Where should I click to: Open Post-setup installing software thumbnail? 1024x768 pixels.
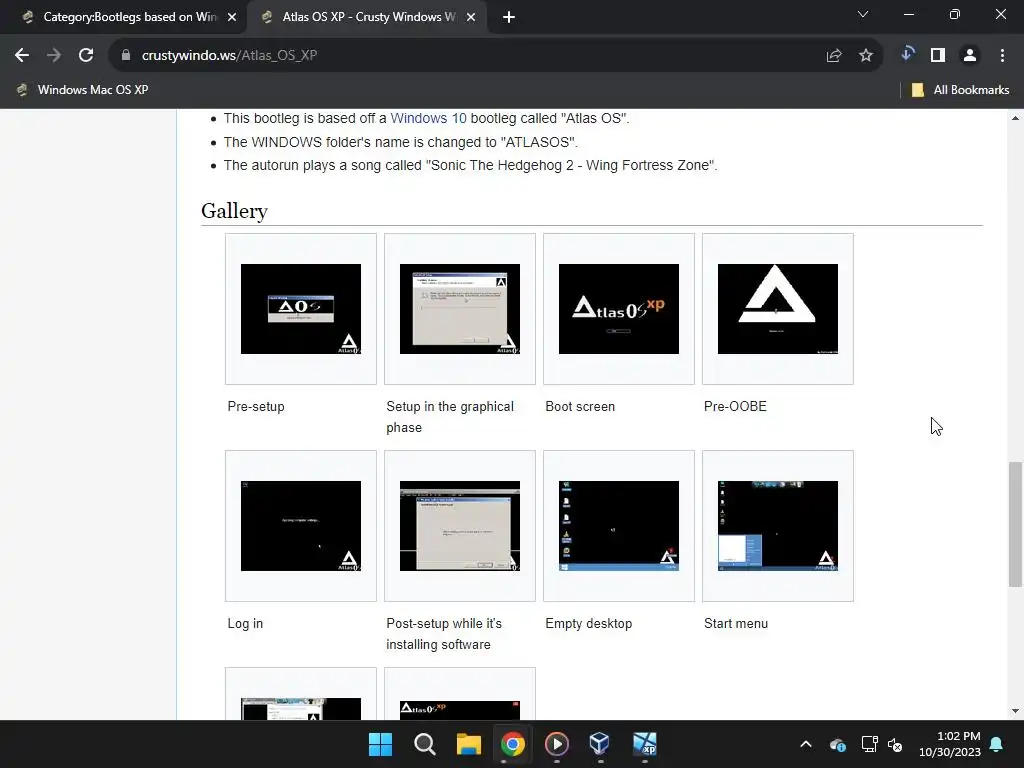pos(460,526)
